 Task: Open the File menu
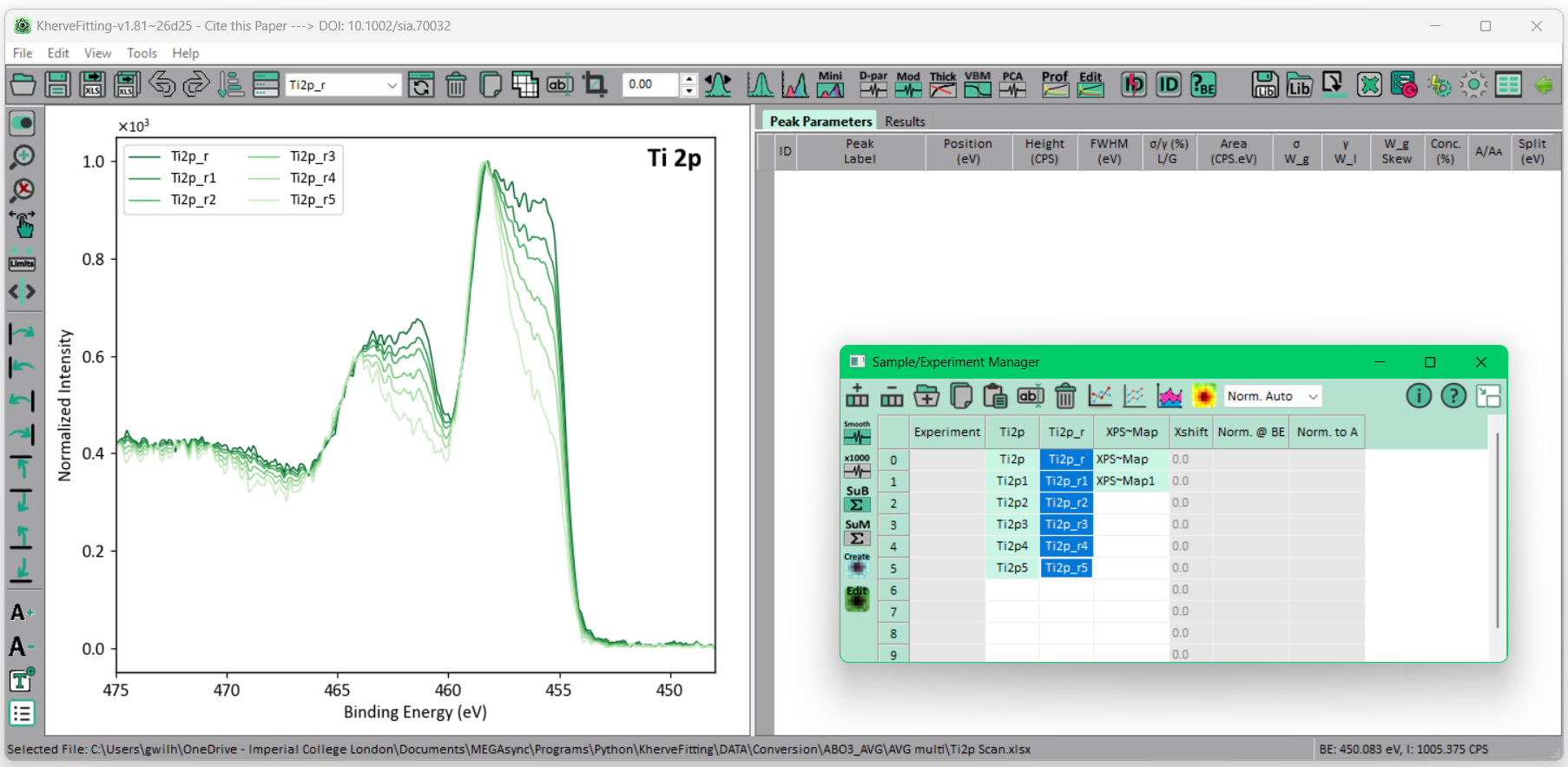23,53
